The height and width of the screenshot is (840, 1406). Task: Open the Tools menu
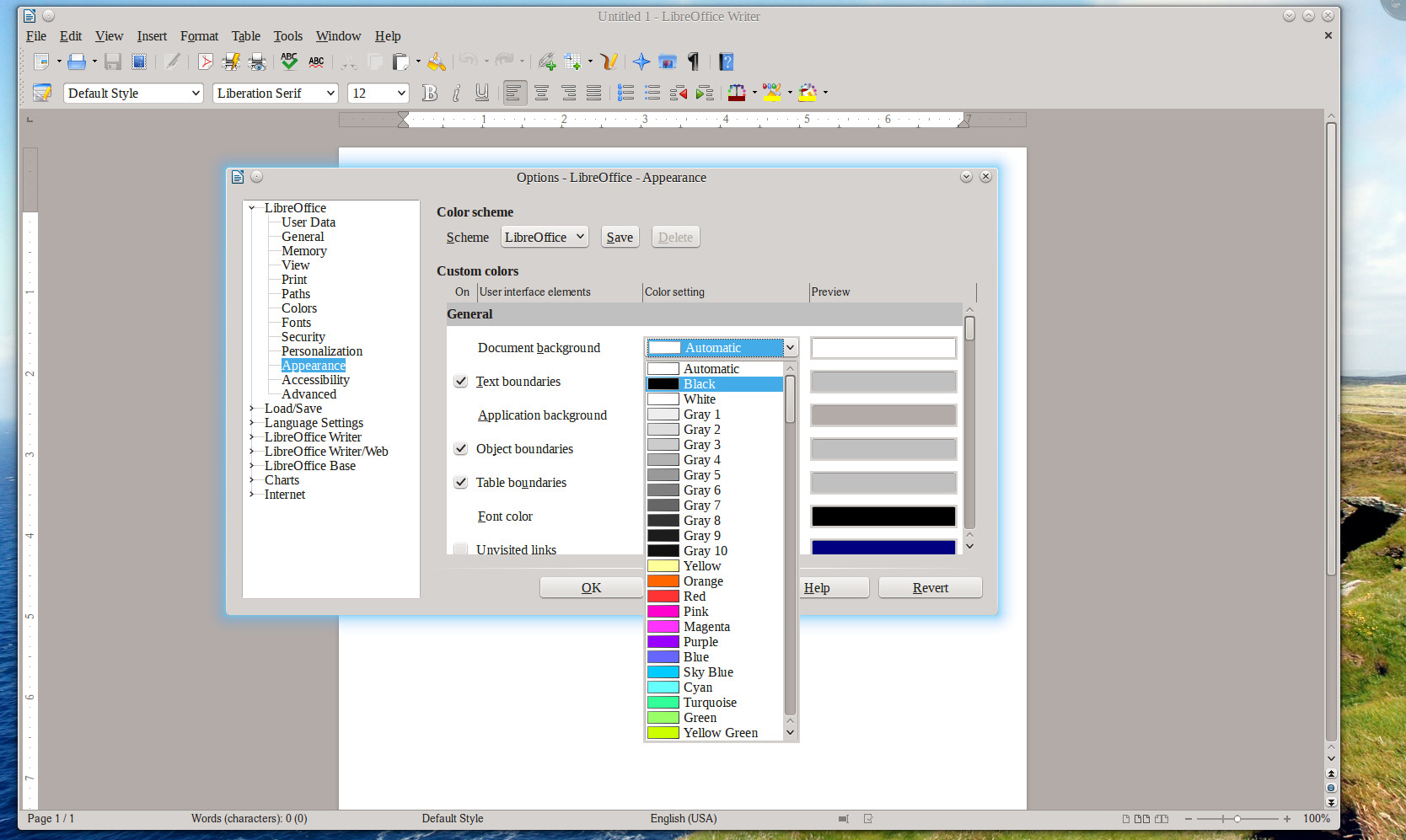tap(287, 36)
